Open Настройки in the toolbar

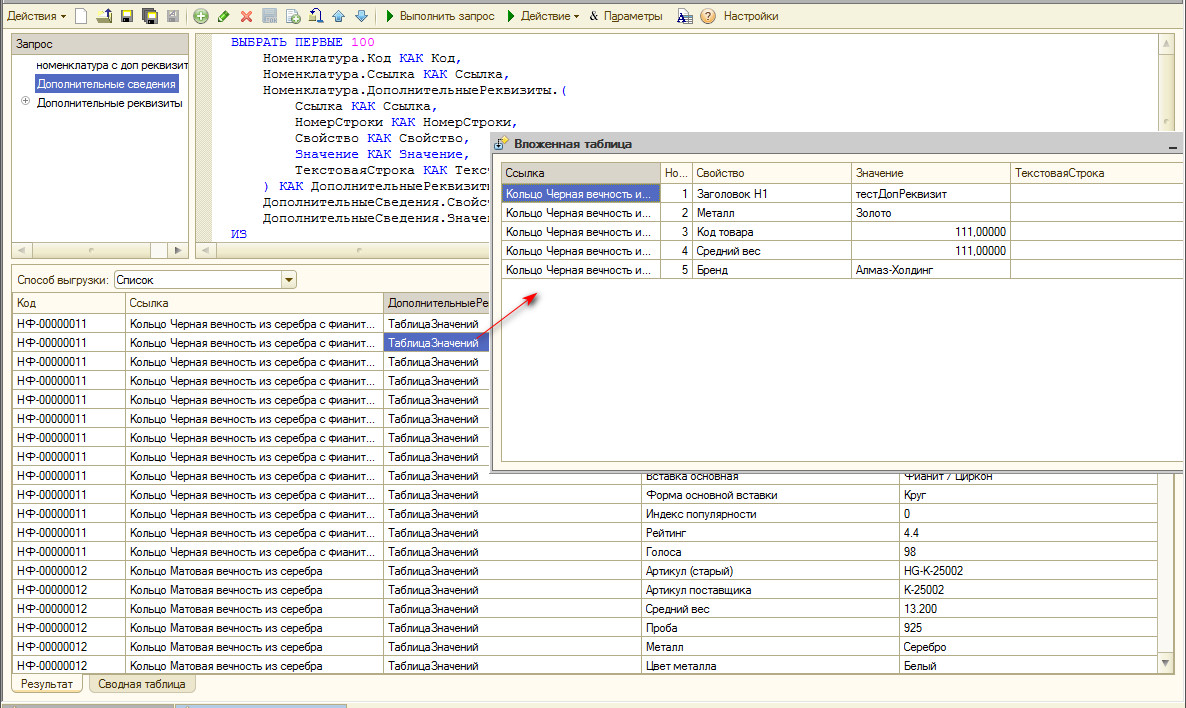tap(750, 16)
